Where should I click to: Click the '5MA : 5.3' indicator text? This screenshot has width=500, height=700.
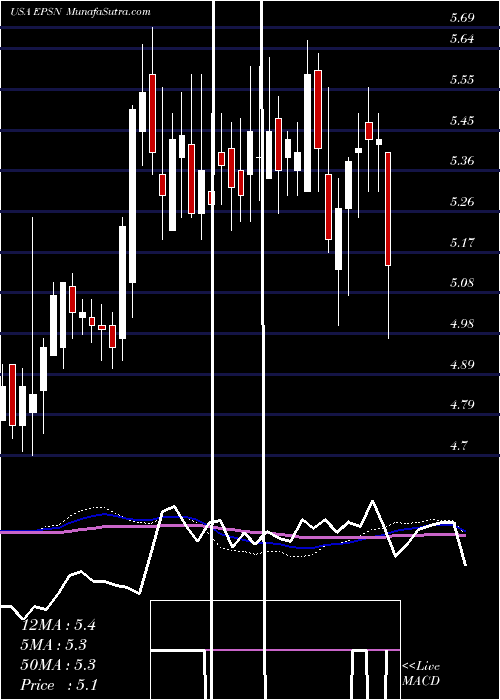tap(54, 645)
